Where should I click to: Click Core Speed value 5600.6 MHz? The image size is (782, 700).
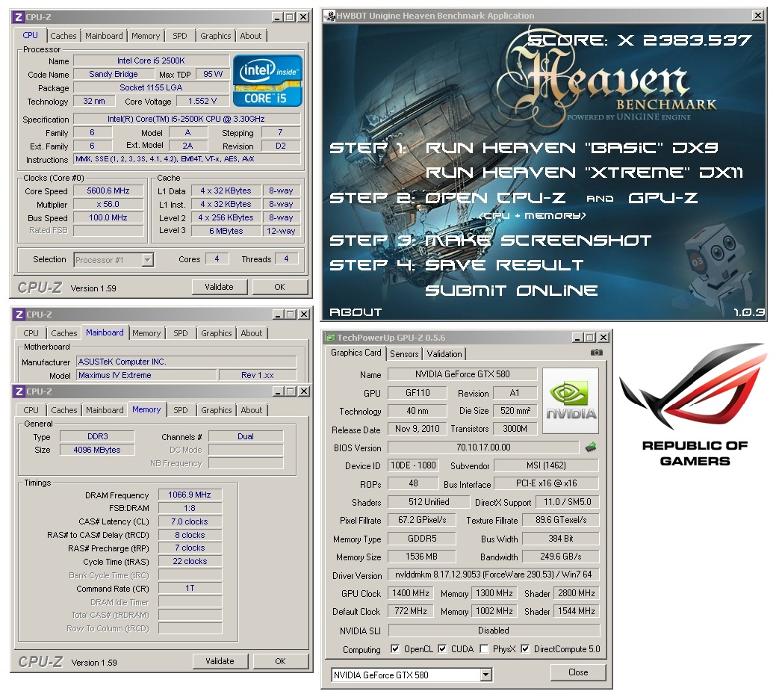[108, 191]
